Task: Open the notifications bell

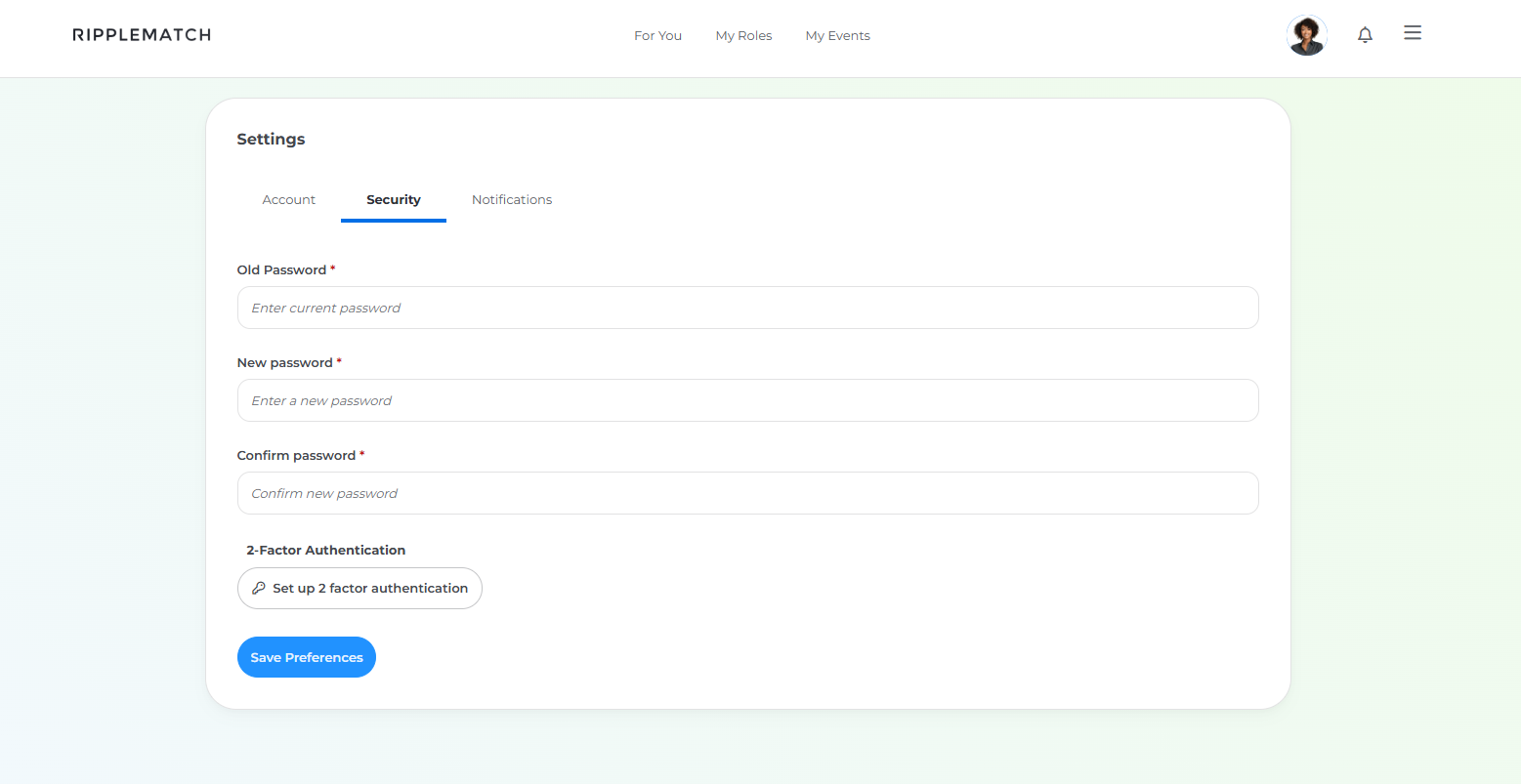Action: 1365,35
